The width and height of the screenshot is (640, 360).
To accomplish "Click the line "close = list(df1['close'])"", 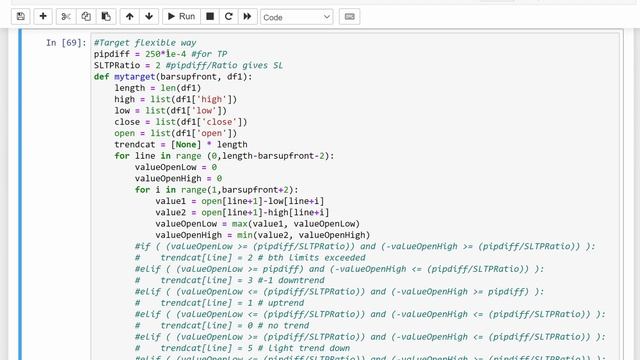I will 181,122.
